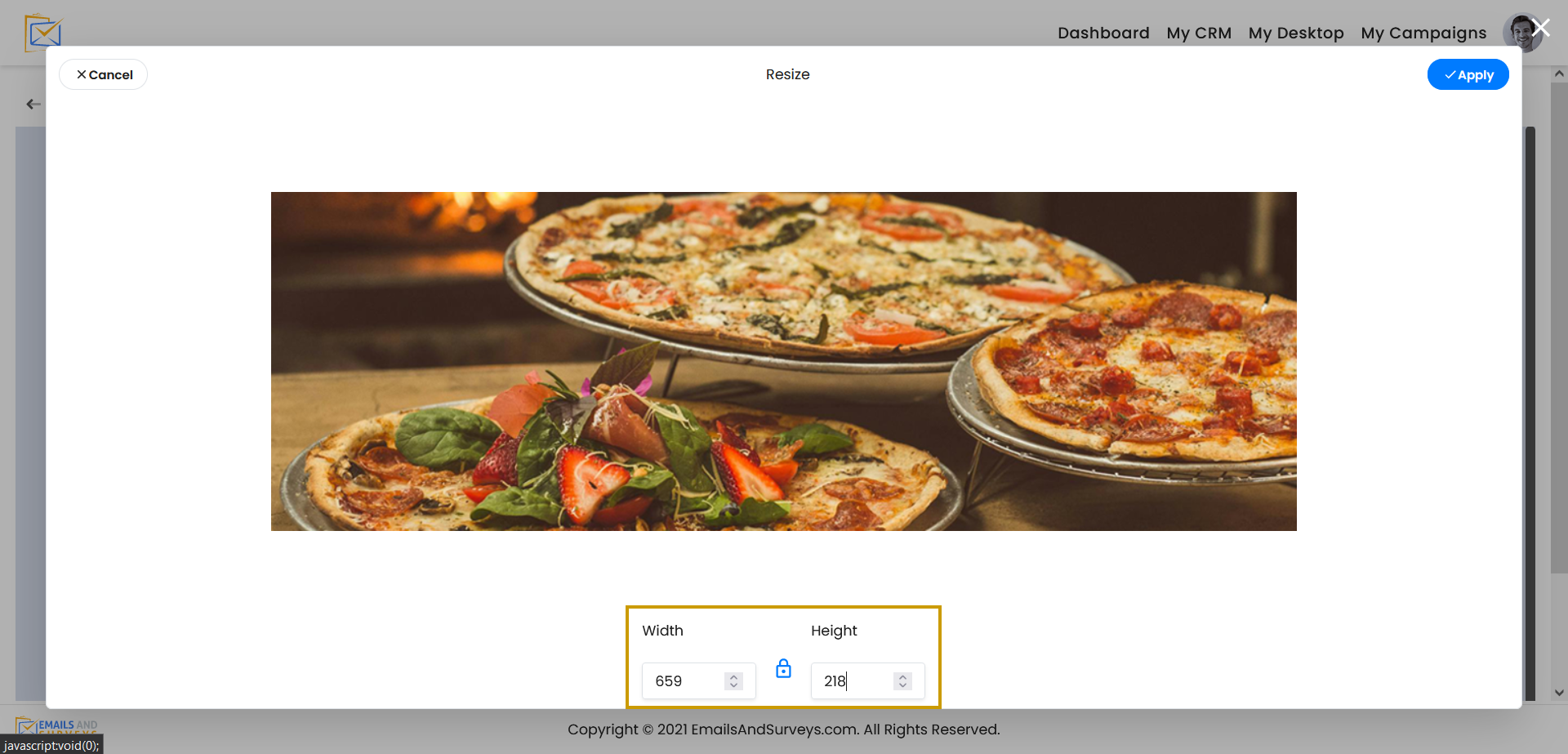
Task: Click the scrollbar down arrow
Action: (x=1558, y=692)
